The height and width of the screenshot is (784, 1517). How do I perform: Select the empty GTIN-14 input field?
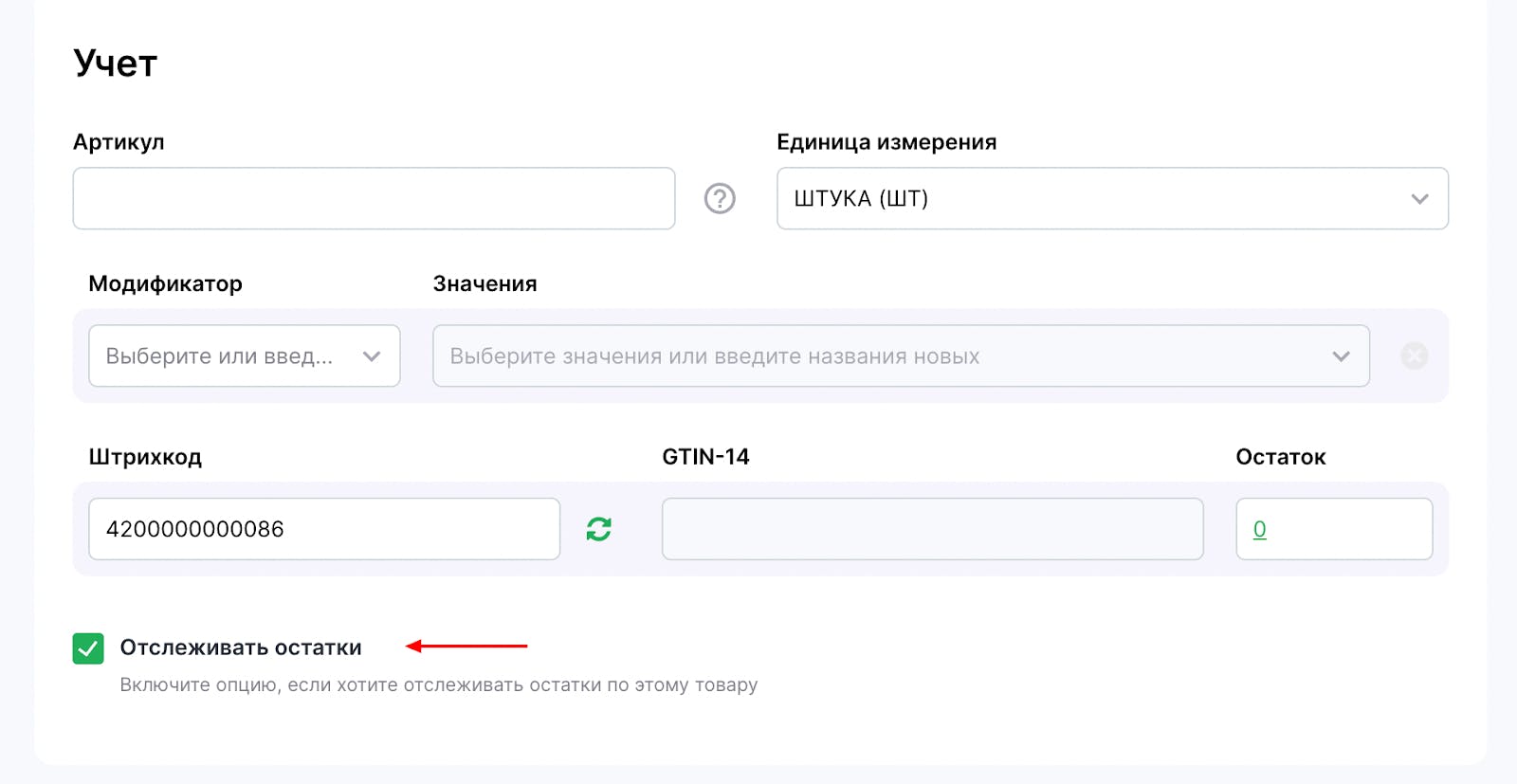pyautogui.click(x=932, y=529)
